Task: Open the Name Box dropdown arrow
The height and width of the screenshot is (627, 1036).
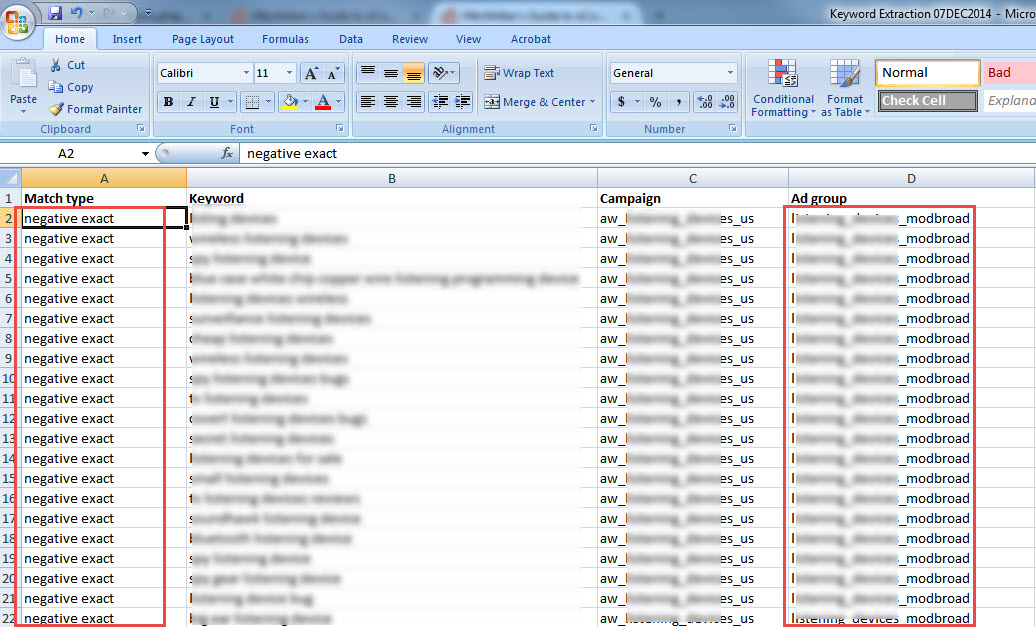Action: point(145,154)
